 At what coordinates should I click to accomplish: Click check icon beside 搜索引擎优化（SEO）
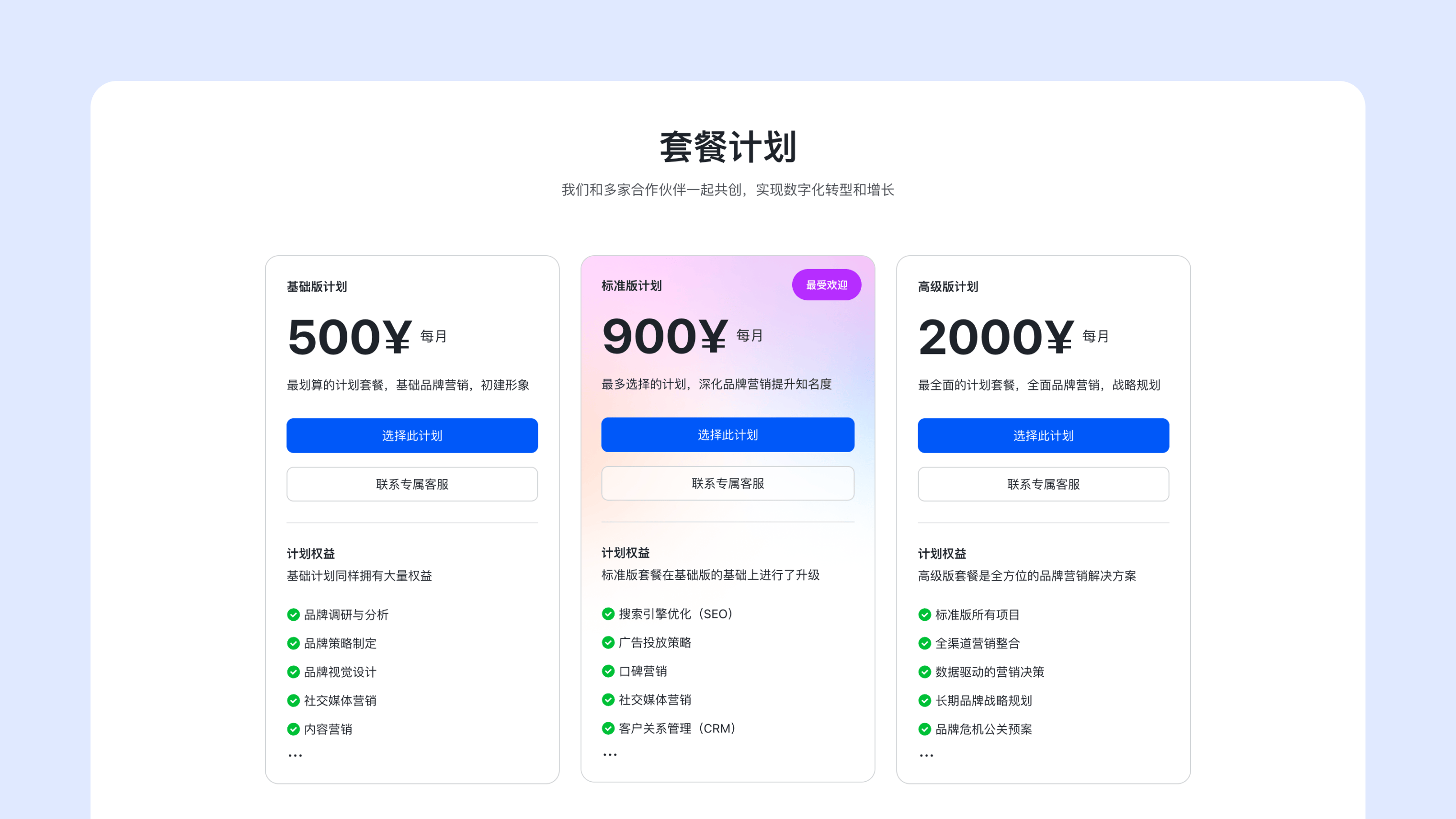608,614
